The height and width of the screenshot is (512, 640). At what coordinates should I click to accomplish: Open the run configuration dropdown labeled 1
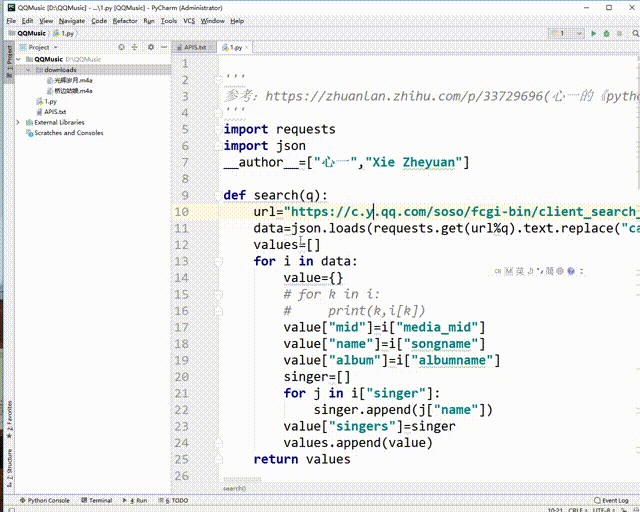point(566,33)
